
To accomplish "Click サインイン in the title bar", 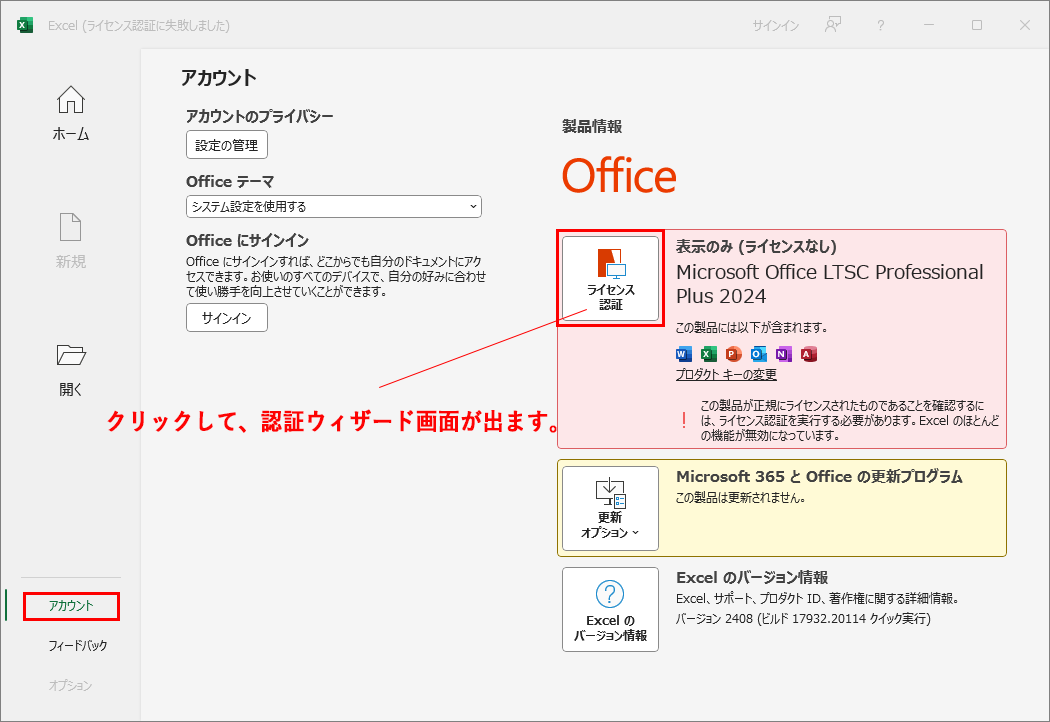I will coord(775,25).
